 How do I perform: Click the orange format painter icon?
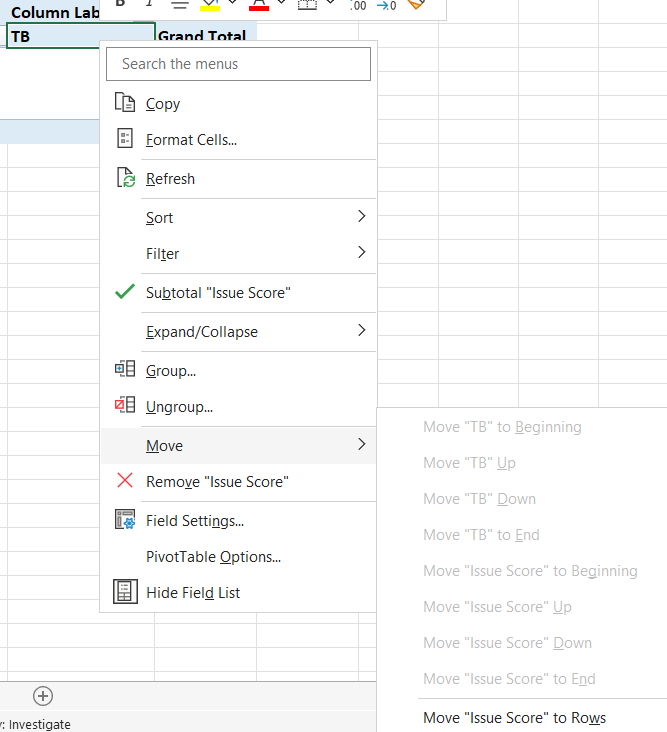[416, 5]
